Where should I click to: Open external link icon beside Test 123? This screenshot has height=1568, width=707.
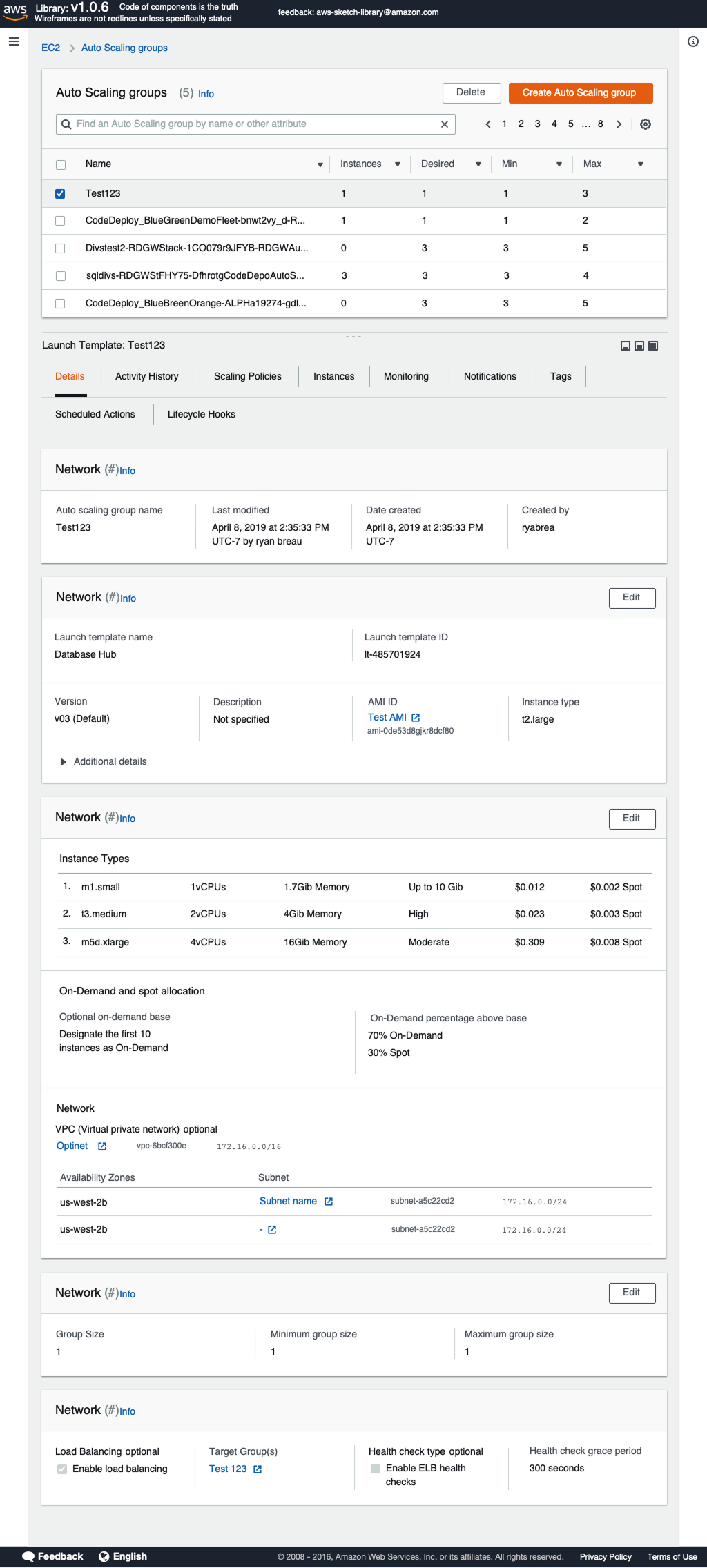pyautogui.click(x=258, y=1469)
